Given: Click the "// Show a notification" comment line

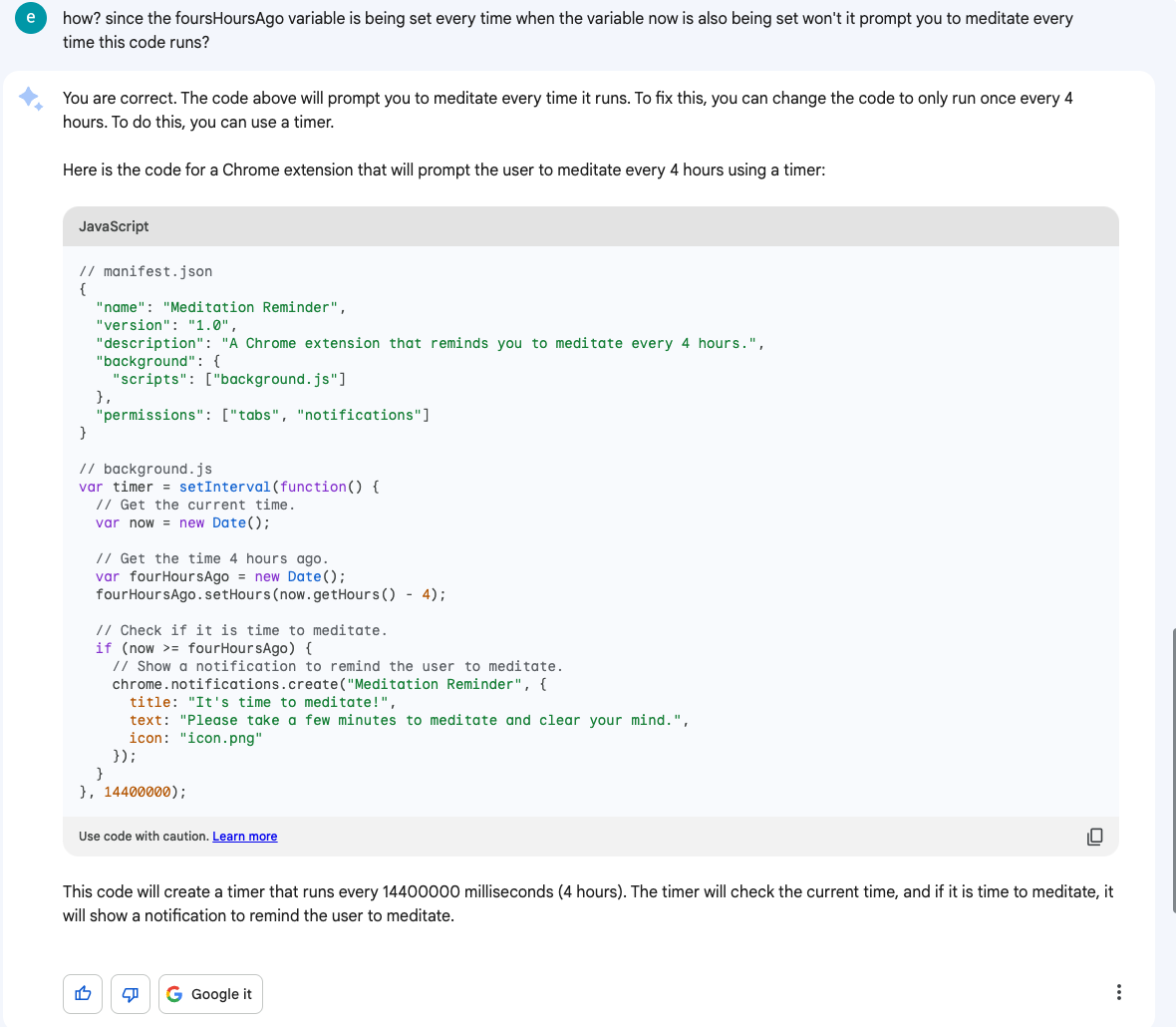Looking at the screenshot, I should pos(338,667).
